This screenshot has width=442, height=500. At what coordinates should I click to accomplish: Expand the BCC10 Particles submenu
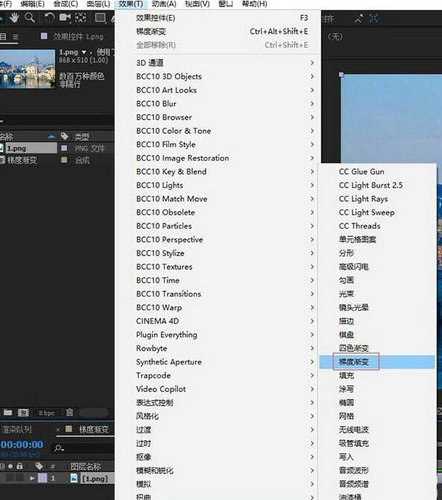(x=218, y=226)
